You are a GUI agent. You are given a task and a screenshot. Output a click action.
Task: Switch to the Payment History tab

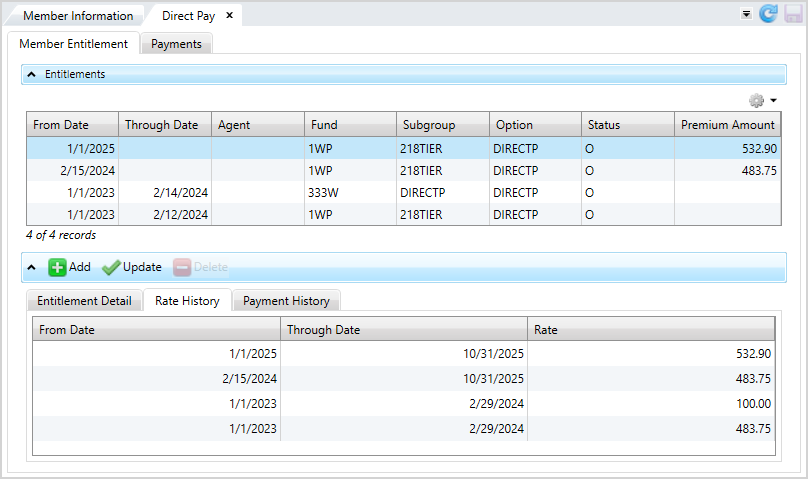pos(286,301)
